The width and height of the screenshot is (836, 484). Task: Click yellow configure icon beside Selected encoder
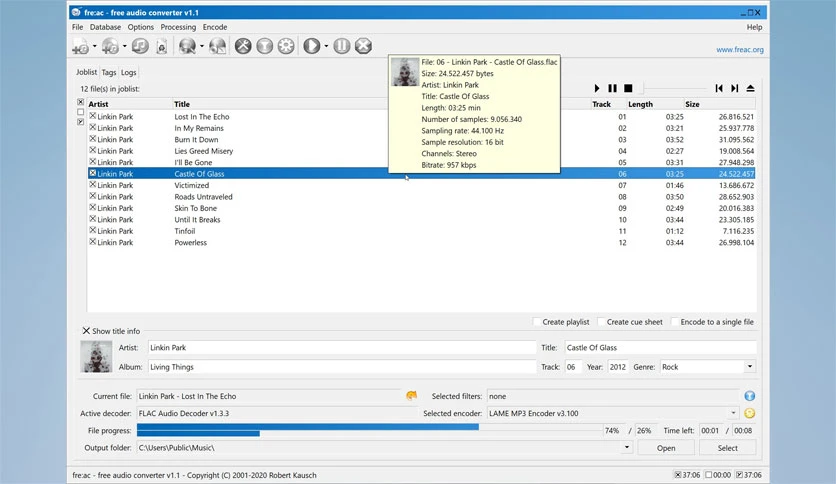click(x=750, y=413)
